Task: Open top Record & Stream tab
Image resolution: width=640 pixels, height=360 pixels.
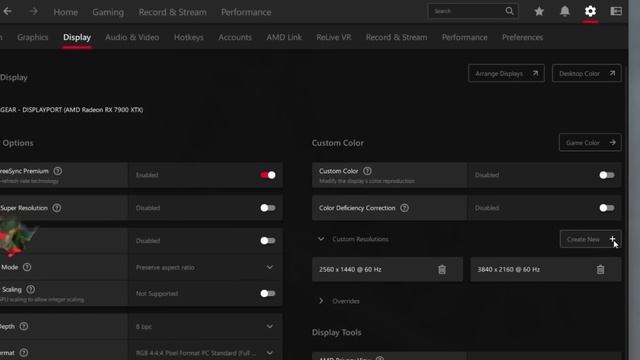Action: 173,12
